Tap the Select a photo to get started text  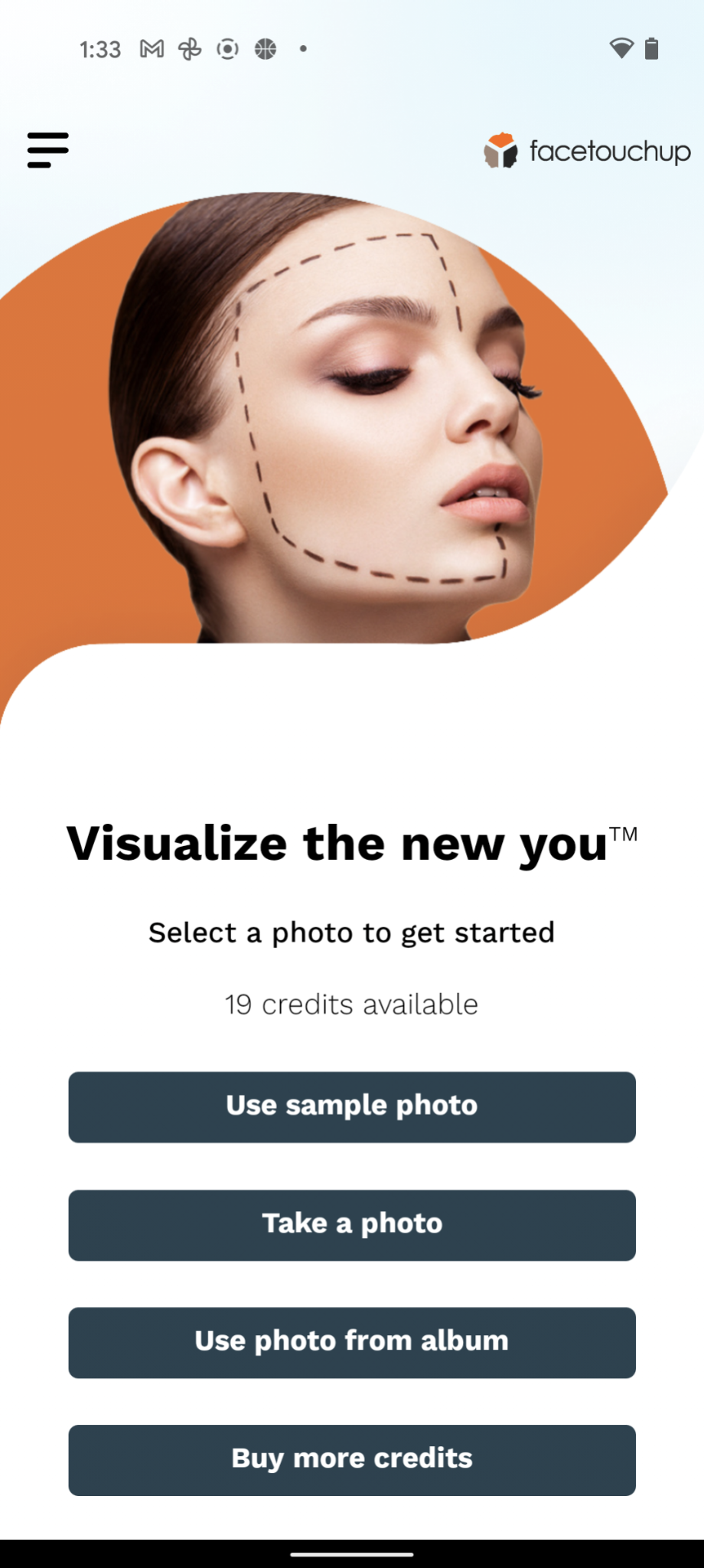(x=351, y=933)
